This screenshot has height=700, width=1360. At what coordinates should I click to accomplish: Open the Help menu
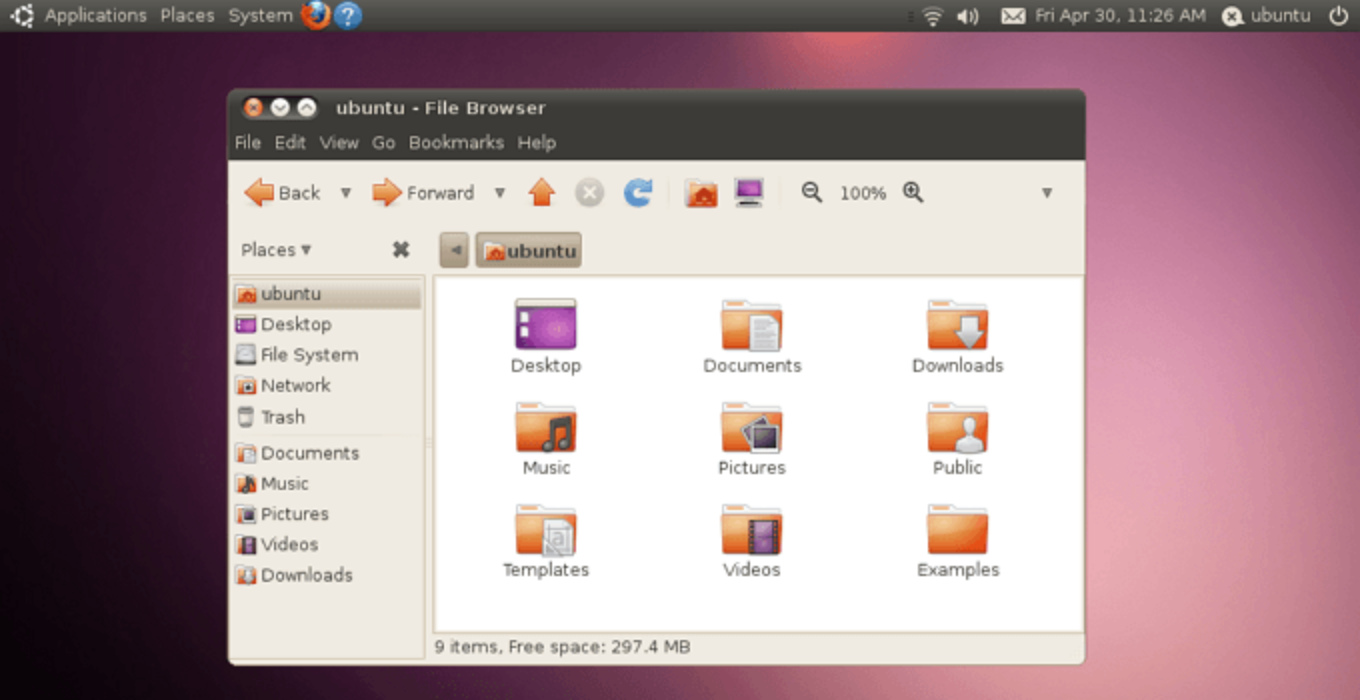coord(536,142)
